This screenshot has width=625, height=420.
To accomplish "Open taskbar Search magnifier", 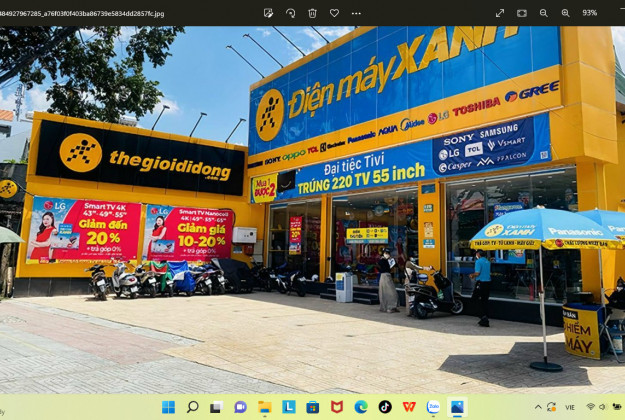I will [193, 407].
